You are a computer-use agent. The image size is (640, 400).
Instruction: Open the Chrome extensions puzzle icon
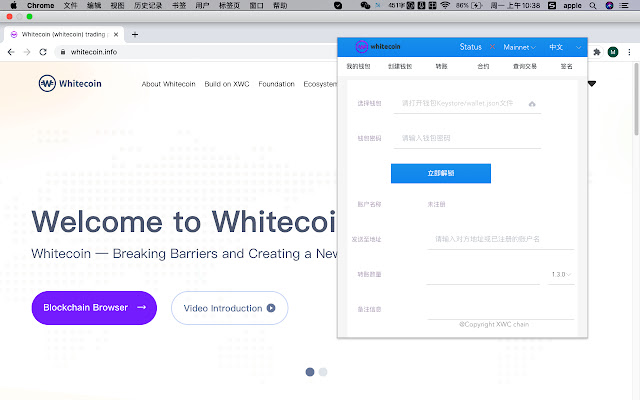(x=597, y=52)
